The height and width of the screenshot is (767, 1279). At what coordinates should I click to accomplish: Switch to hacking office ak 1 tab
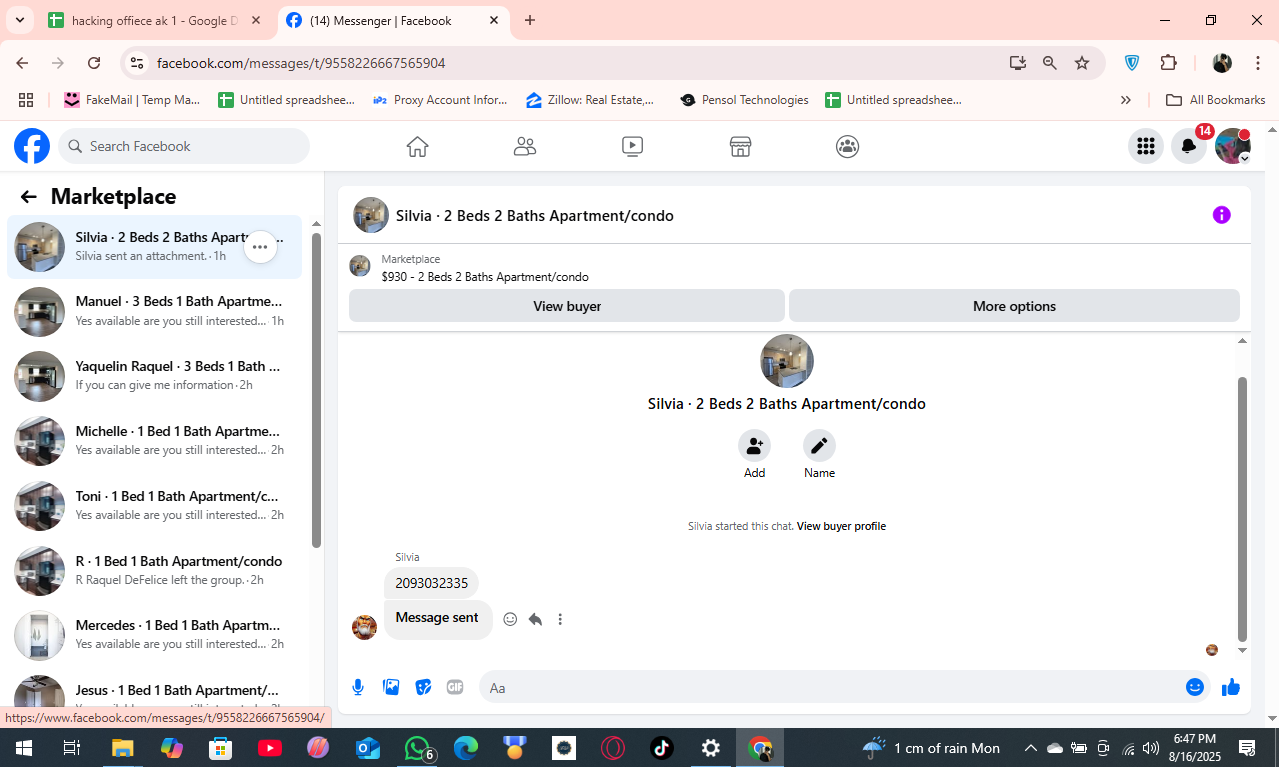[x=154, y=20]
